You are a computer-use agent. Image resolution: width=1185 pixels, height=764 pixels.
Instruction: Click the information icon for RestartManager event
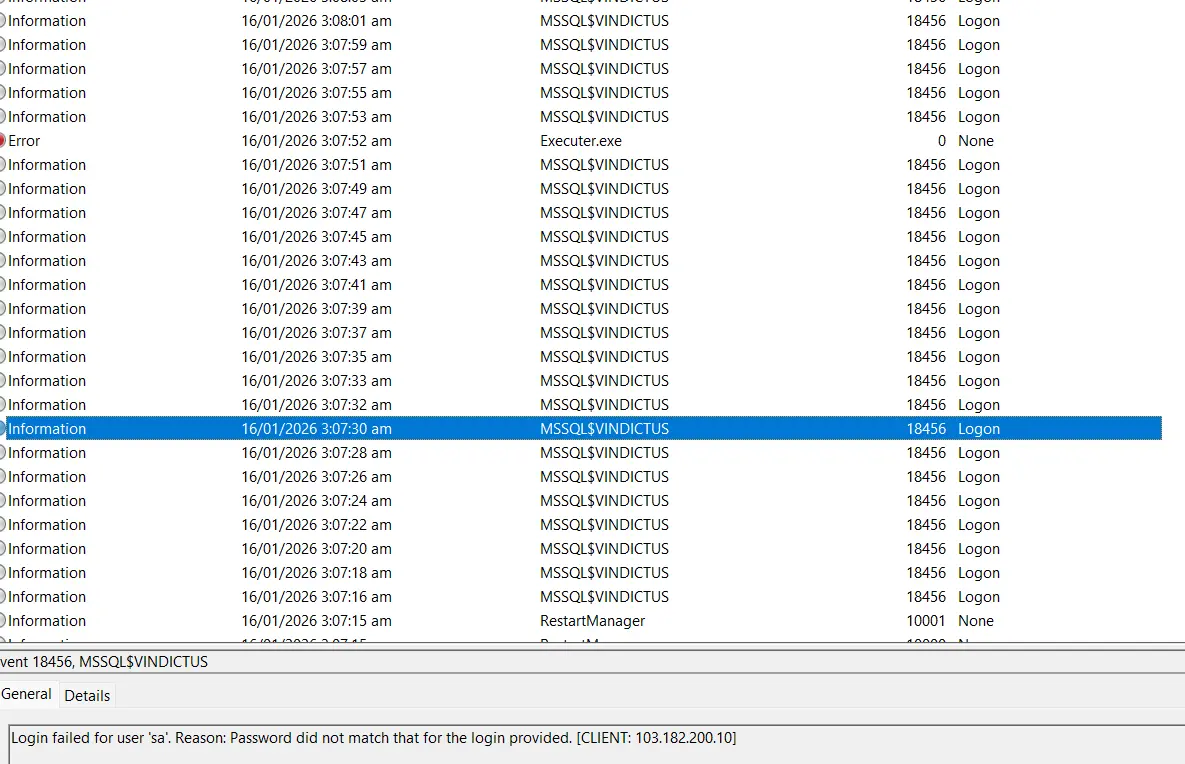coord(2,620)
